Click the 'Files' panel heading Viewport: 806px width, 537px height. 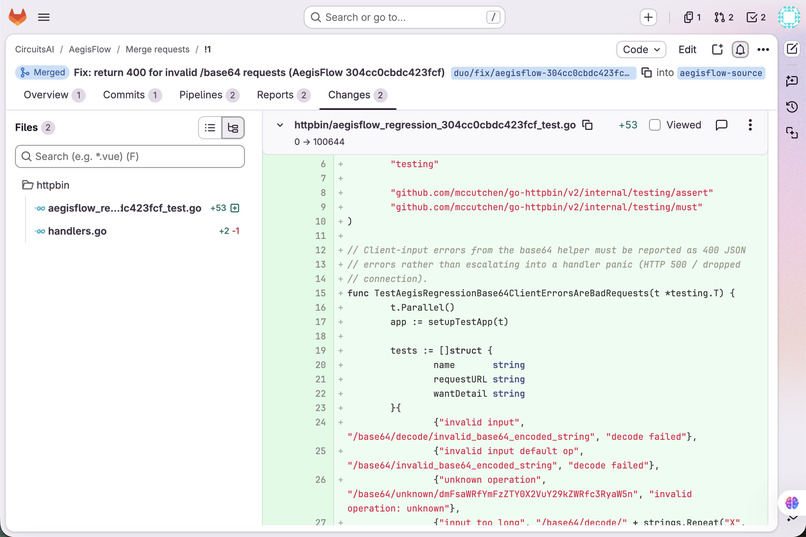26,127
